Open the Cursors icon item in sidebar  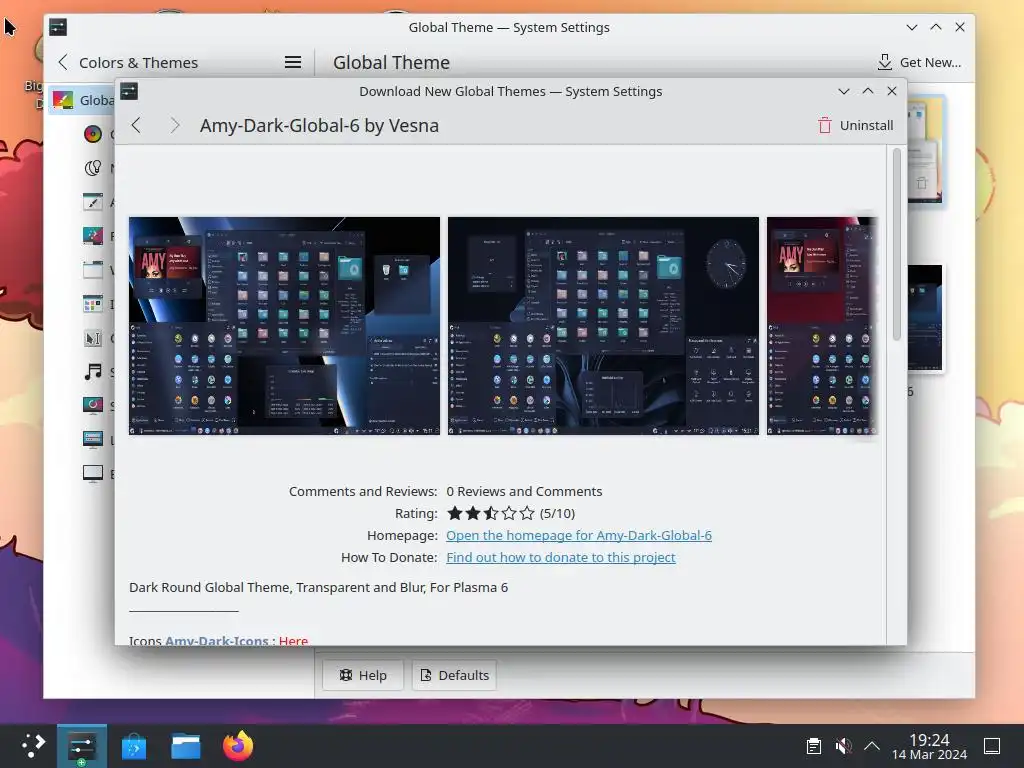(x=93, y=338)
